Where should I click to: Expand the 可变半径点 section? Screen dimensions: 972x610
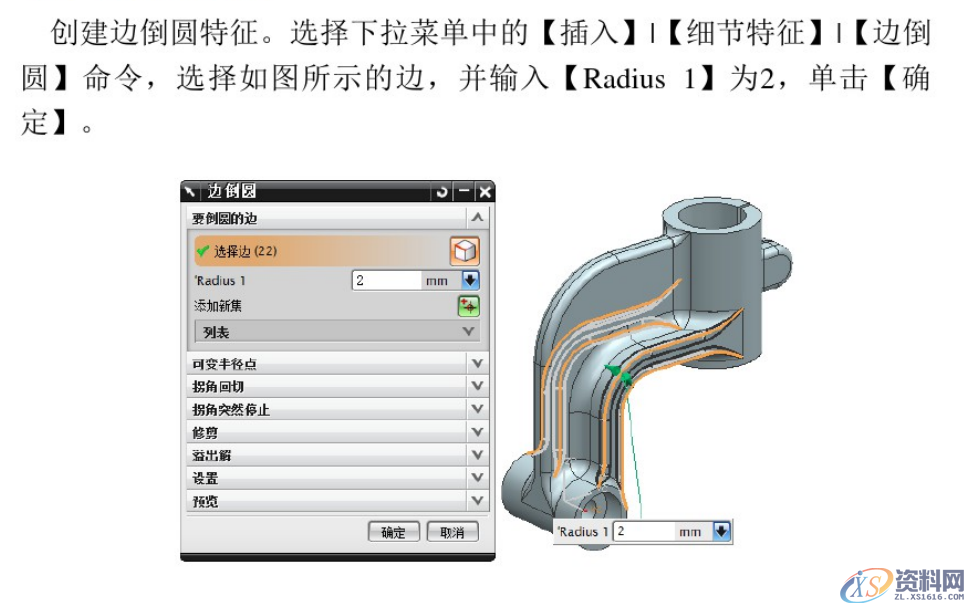coord(476,363)
